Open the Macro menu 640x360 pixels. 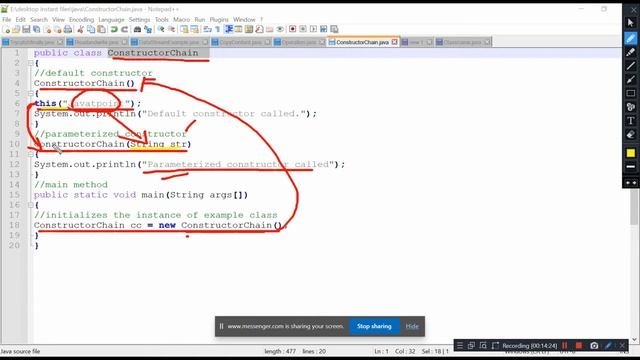181,20
